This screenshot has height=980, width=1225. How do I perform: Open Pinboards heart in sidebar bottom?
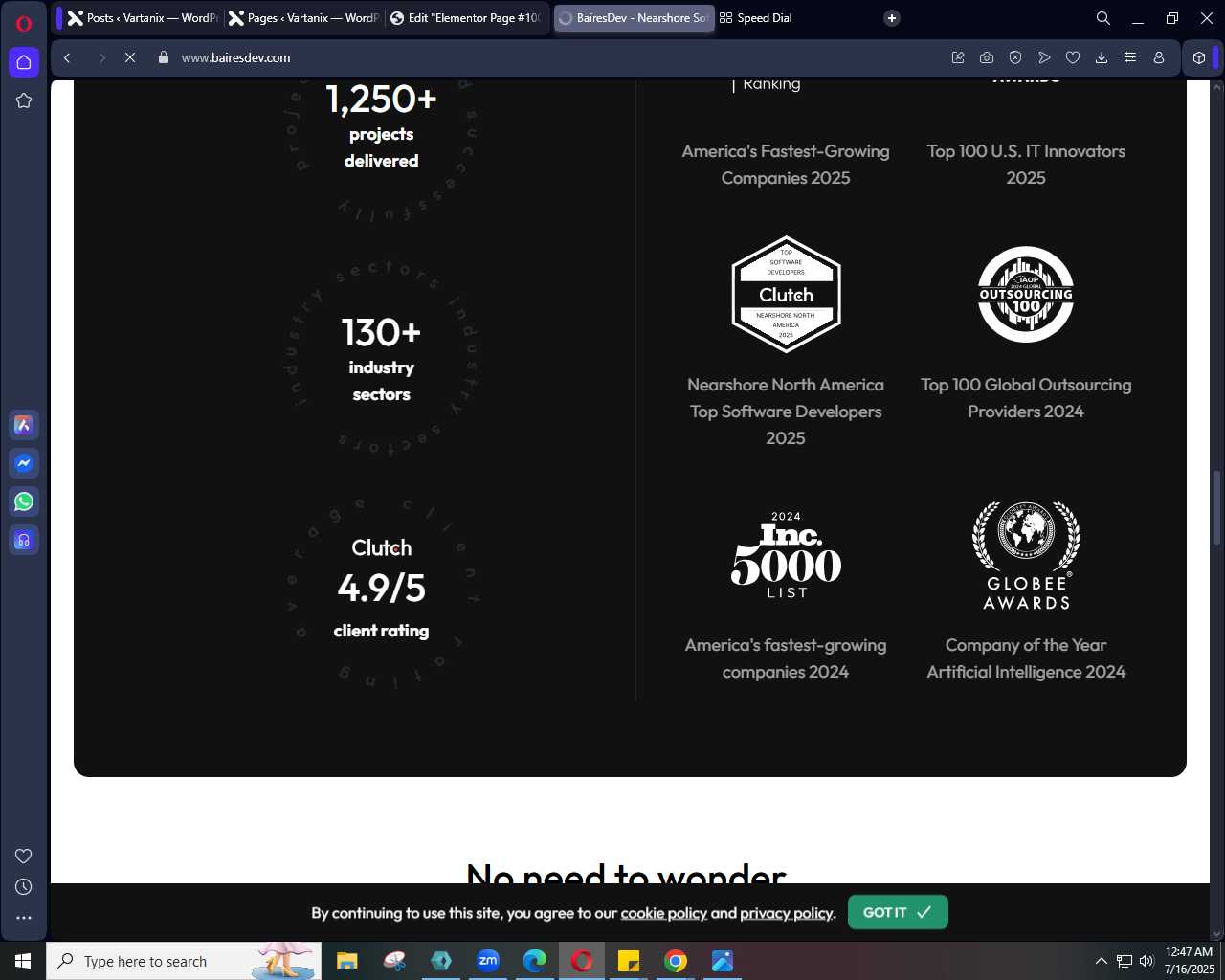coord(24,856)
